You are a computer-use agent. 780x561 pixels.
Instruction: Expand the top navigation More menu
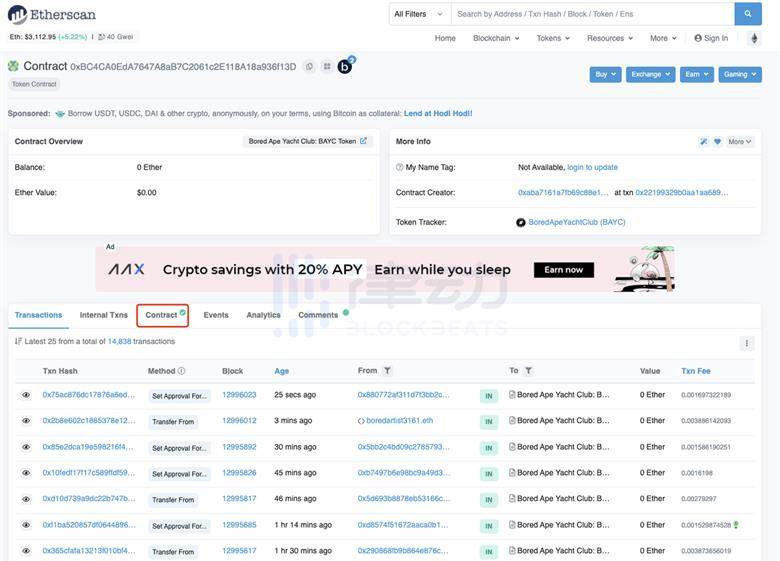663,38
